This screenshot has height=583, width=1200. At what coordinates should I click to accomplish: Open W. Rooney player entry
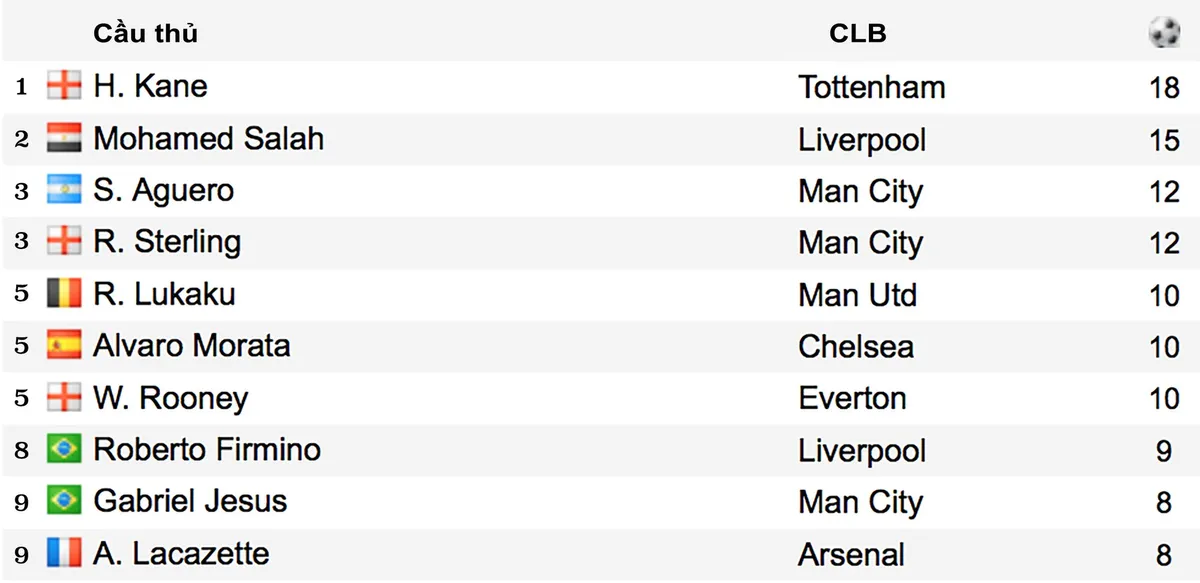170,398
